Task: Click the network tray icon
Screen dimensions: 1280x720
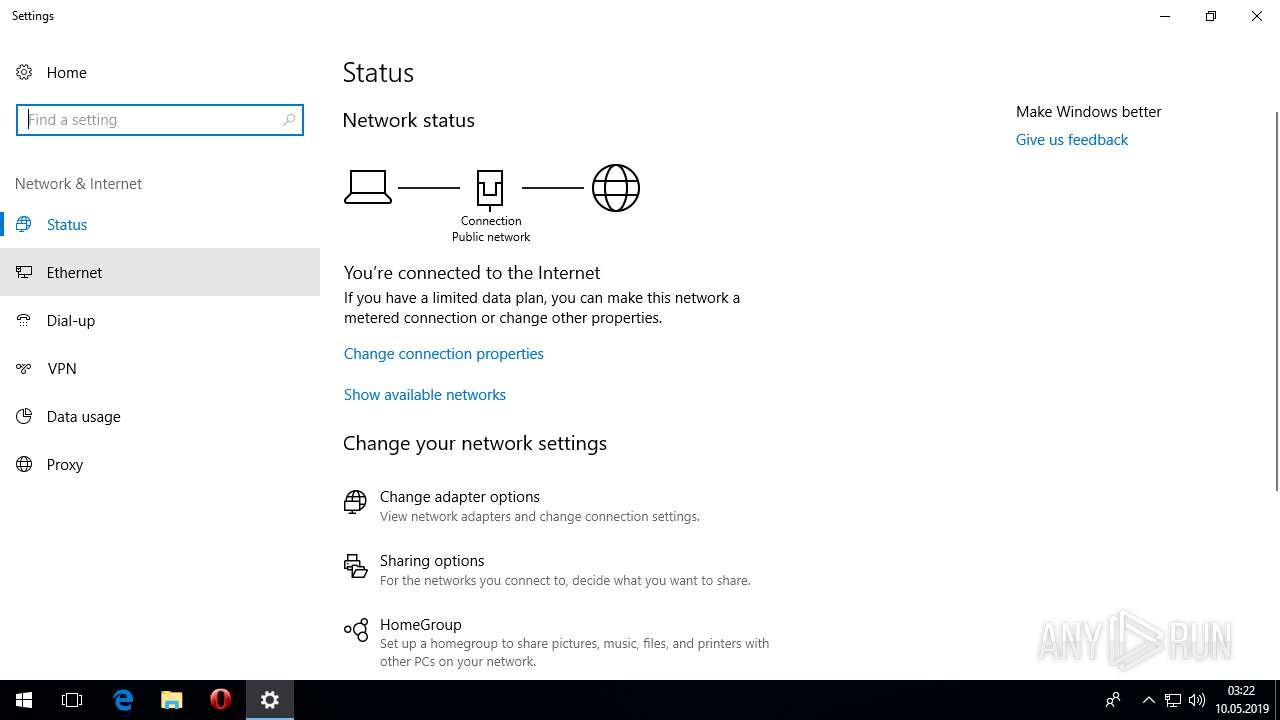Action: (1173, 700)
